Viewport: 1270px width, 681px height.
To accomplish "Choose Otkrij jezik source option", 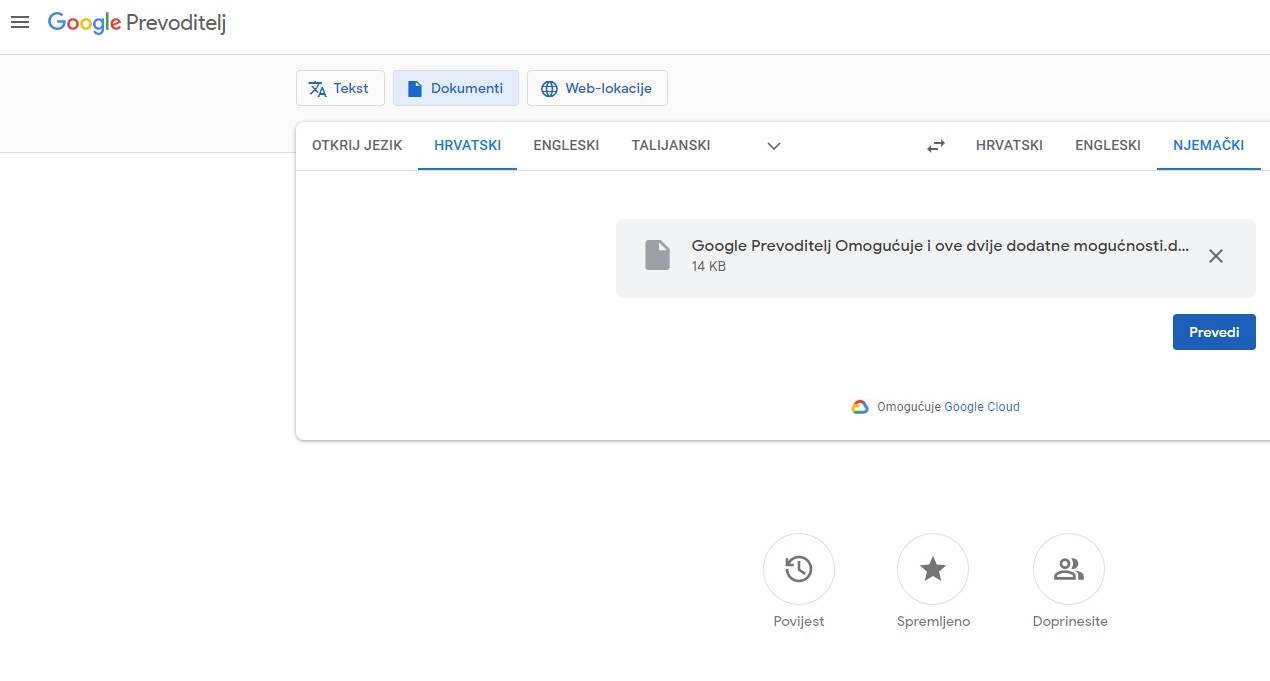I will tap(357, 145).
